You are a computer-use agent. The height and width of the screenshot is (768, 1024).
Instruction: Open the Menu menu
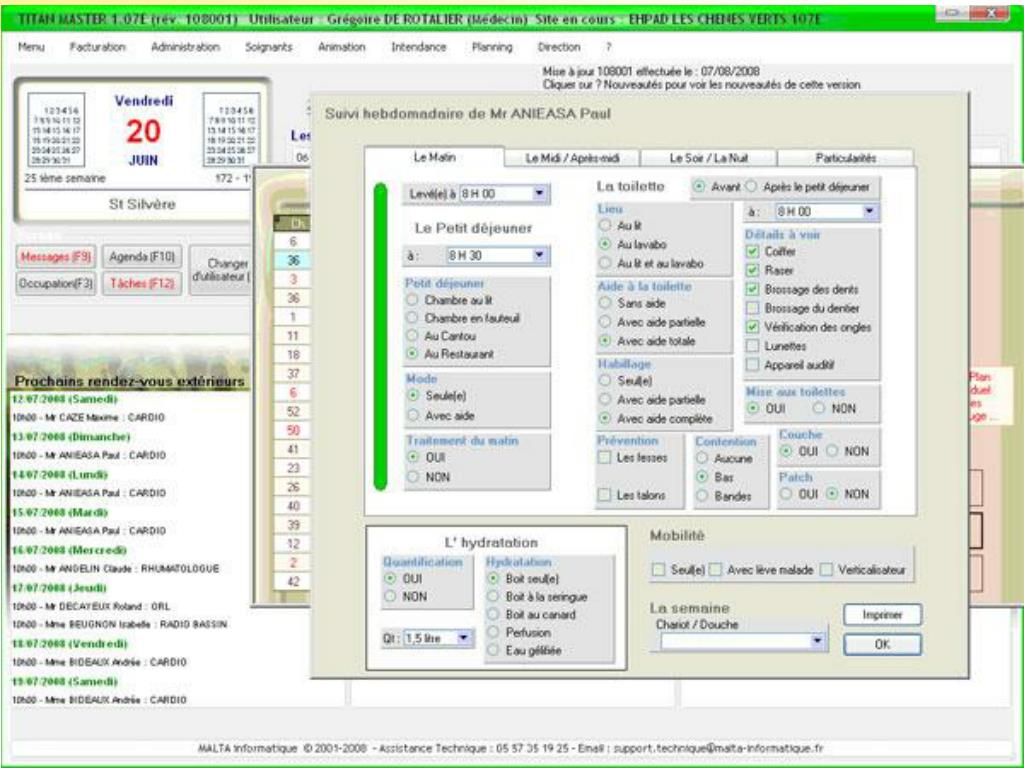31,47
